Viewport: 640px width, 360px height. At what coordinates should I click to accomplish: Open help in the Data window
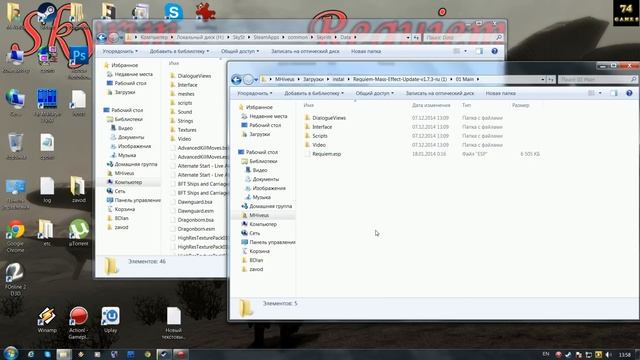click(x=494, y=51)
